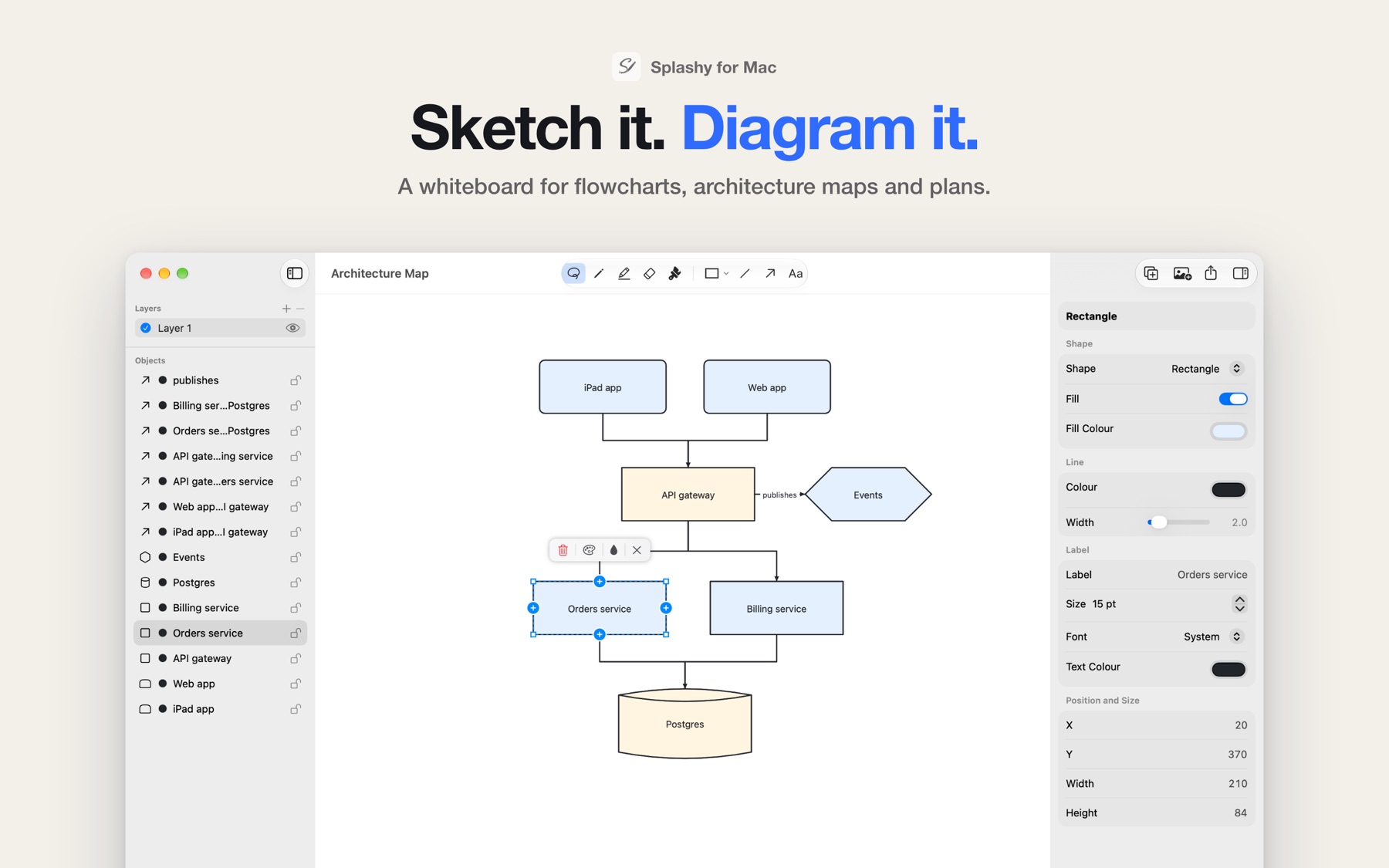Viewport: 1389px width, 868px height.
Task: Toggle the Fill switch
Action: point(1232,399)
